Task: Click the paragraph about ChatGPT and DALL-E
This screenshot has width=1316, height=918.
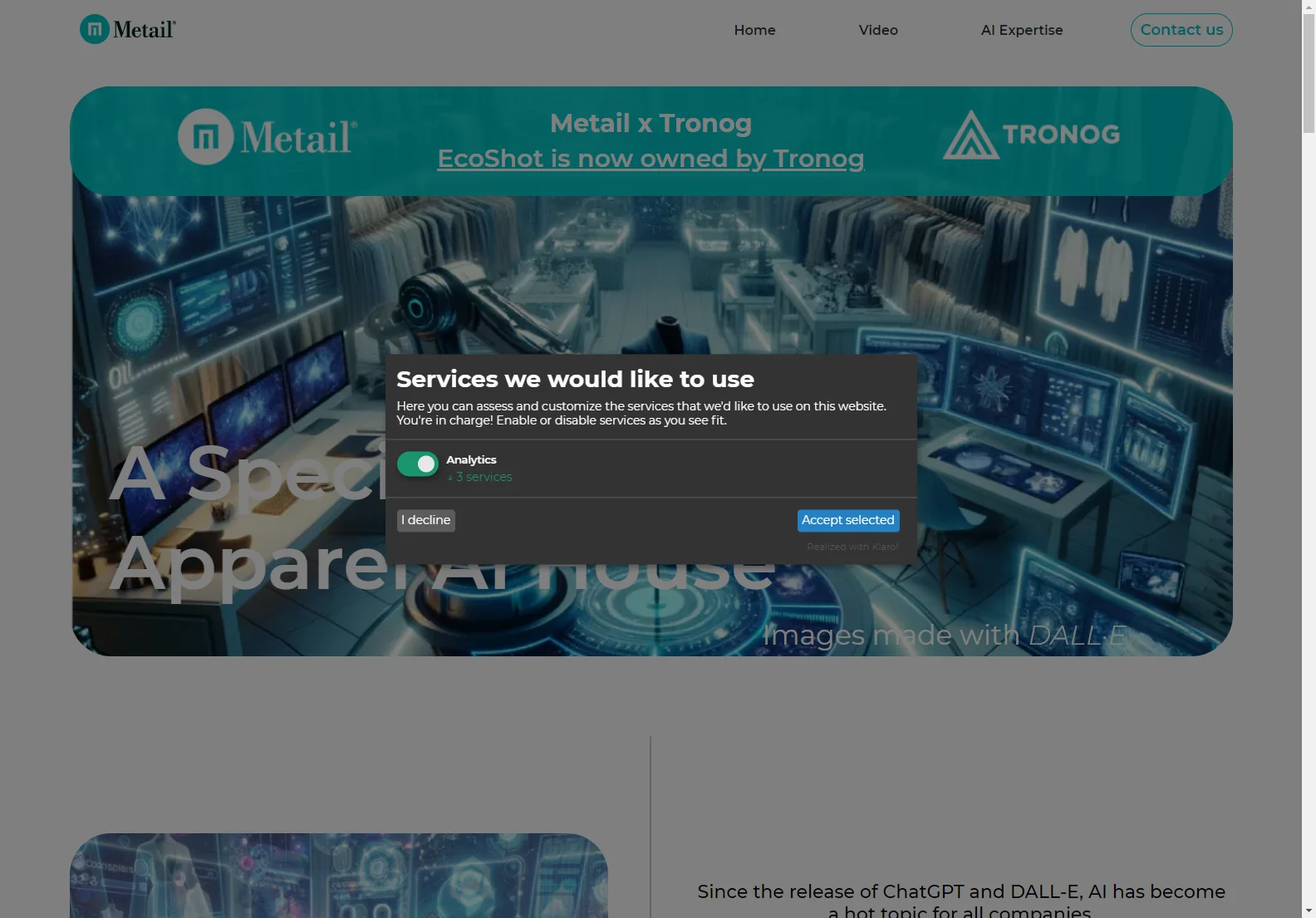Action: click(x=961, y=901)
